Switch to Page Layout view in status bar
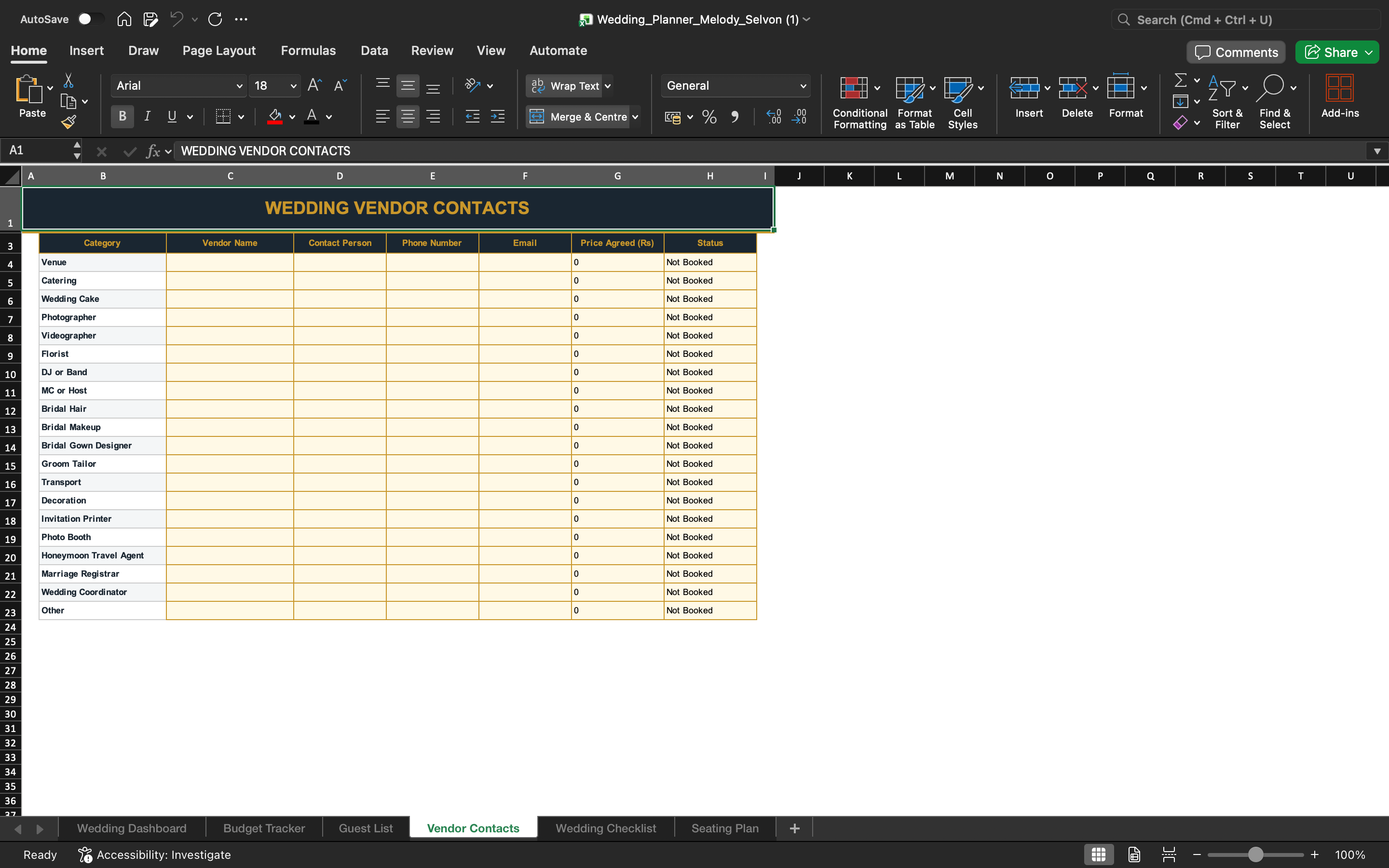Image resolution: width=1389 pixels, height=868 pixels. coord(1134,855)
